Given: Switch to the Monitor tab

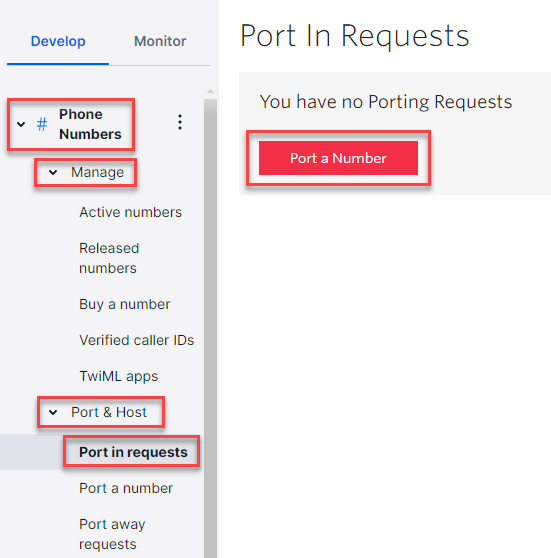Looking at the screenshot, I should 160,41.
